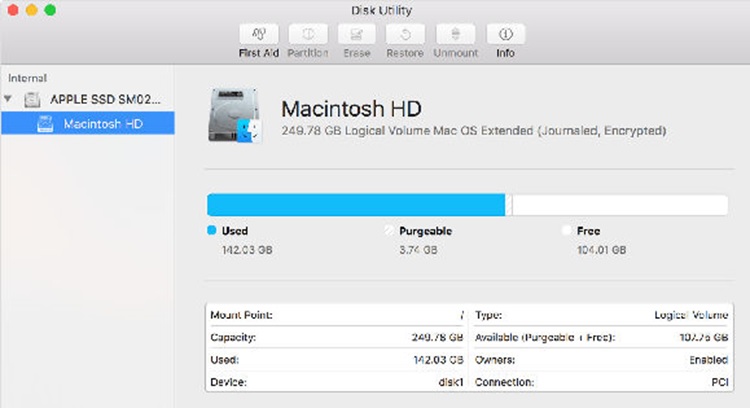Click the white free portion of storage bar
Viewport: 750px width, 409px height.
point(620,205)
